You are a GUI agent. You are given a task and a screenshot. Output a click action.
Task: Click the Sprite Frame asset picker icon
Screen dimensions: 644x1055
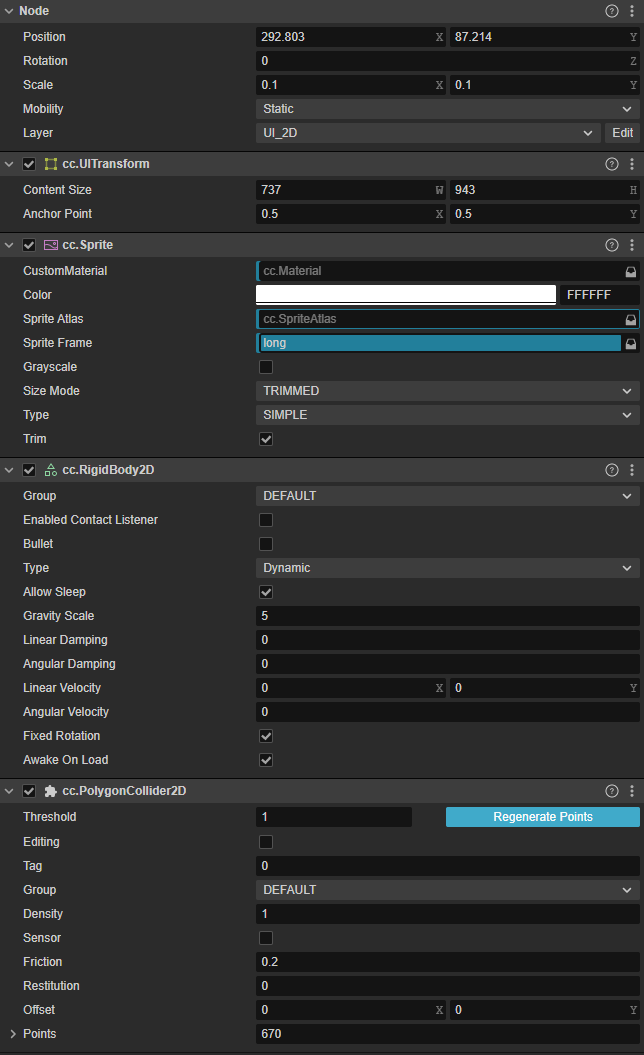point(631,343)
